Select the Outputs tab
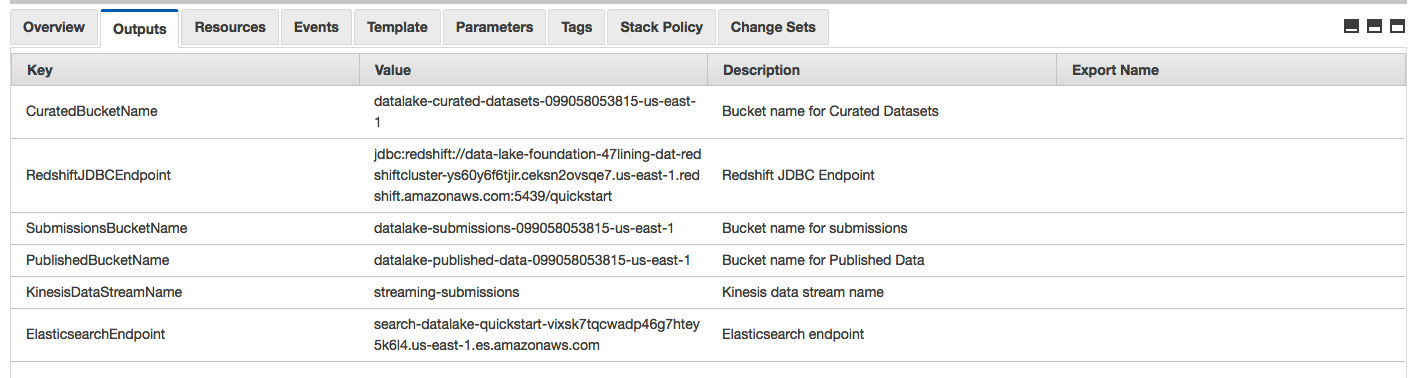Screen dimensions: 1418x378 point(139,28)
